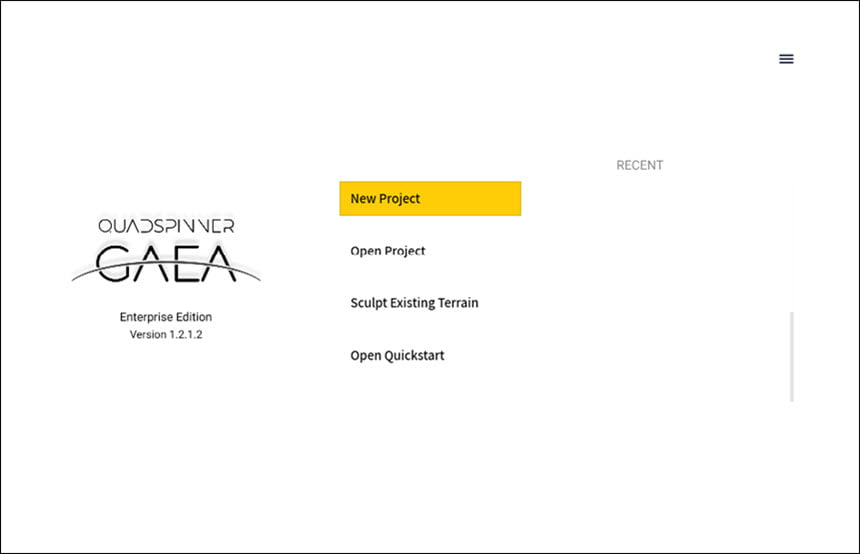Click the QuadSpinner Gaea logo
Screen dimensions: 860x554
coord(166,251)
